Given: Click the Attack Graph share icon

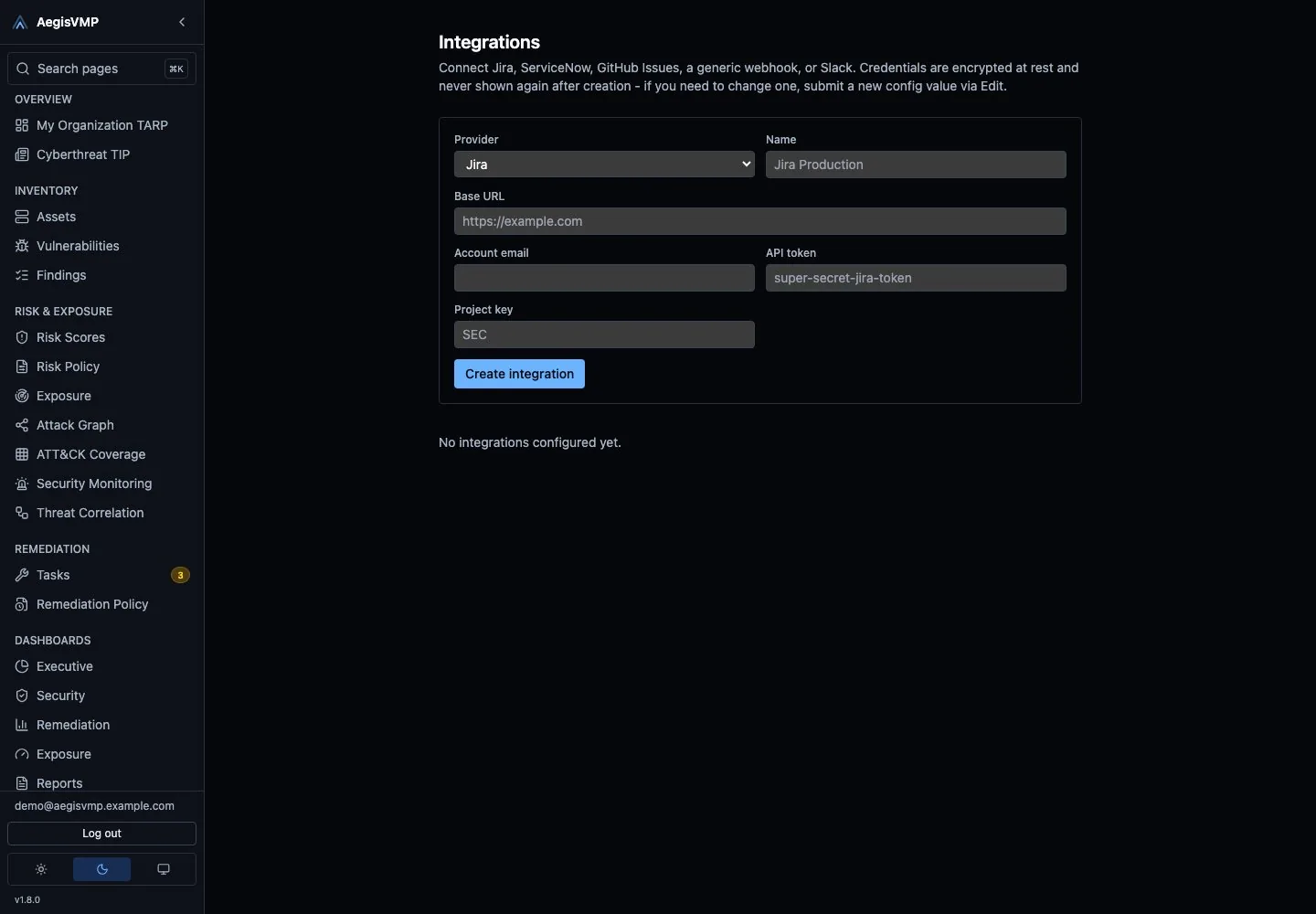Looking at the screenshot, I should pyautogui.click(x=22, y=425).
